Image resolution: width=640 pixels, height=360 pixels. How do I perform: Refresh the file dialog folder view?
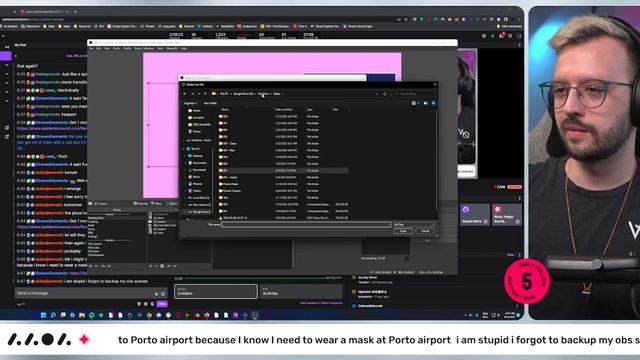(x=384, y=94)
